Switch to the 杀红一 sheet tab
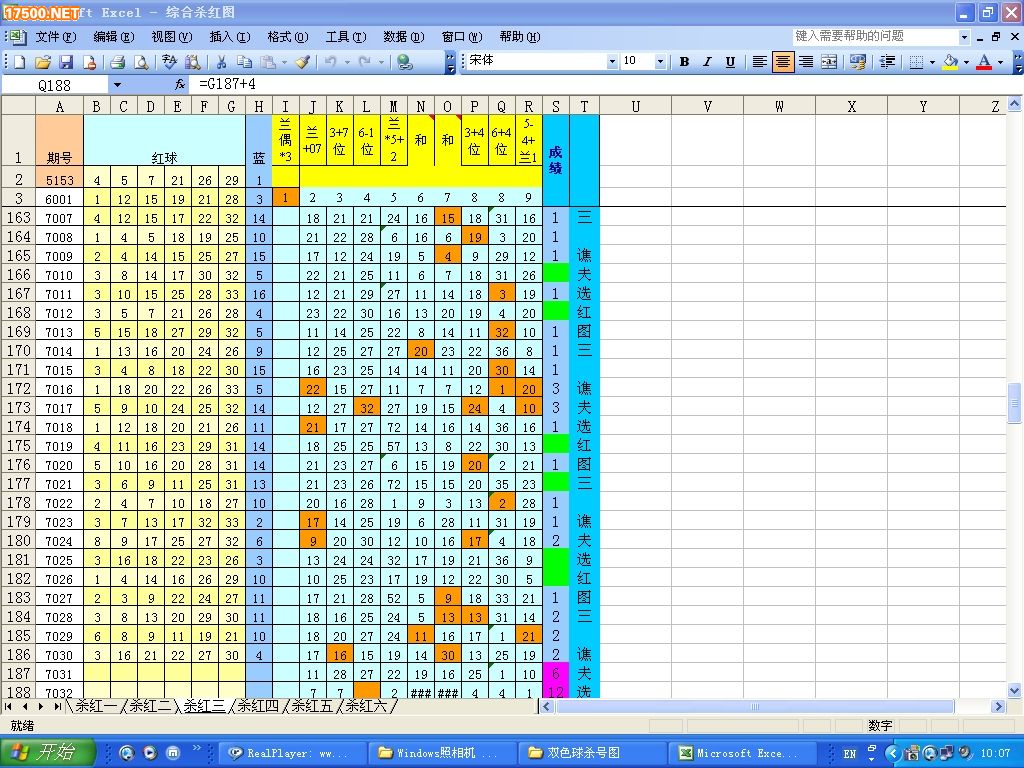This screenshot has height=768, width=1024. click(95, 705)
